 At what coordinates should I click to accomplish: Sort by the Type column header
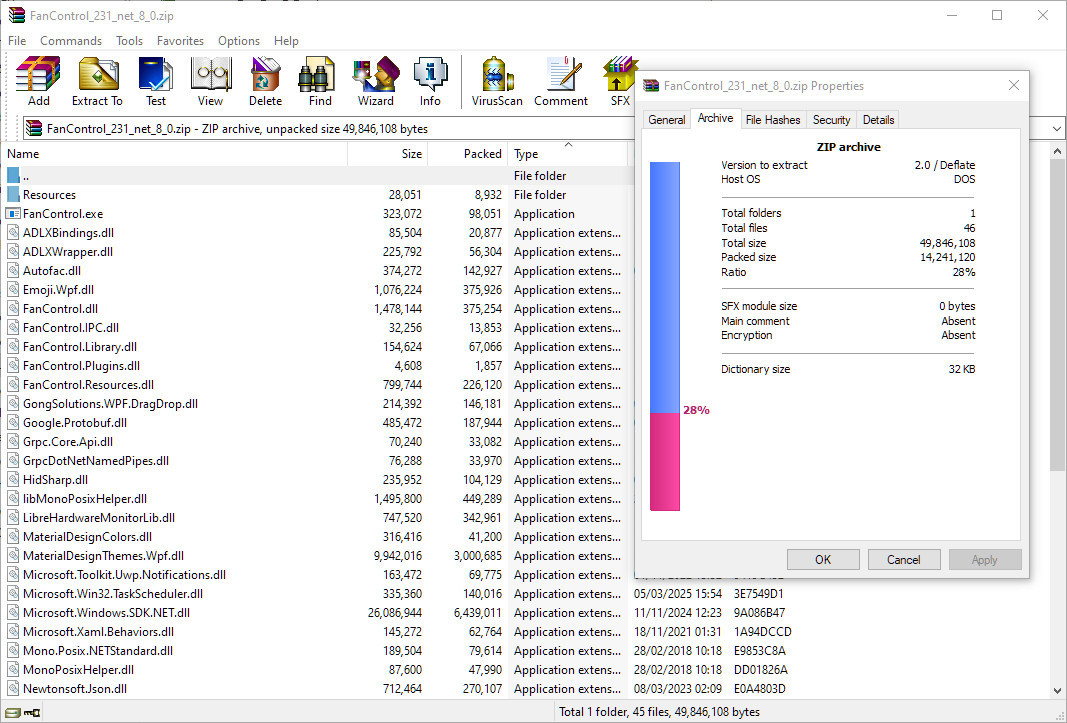coord(567,154)
